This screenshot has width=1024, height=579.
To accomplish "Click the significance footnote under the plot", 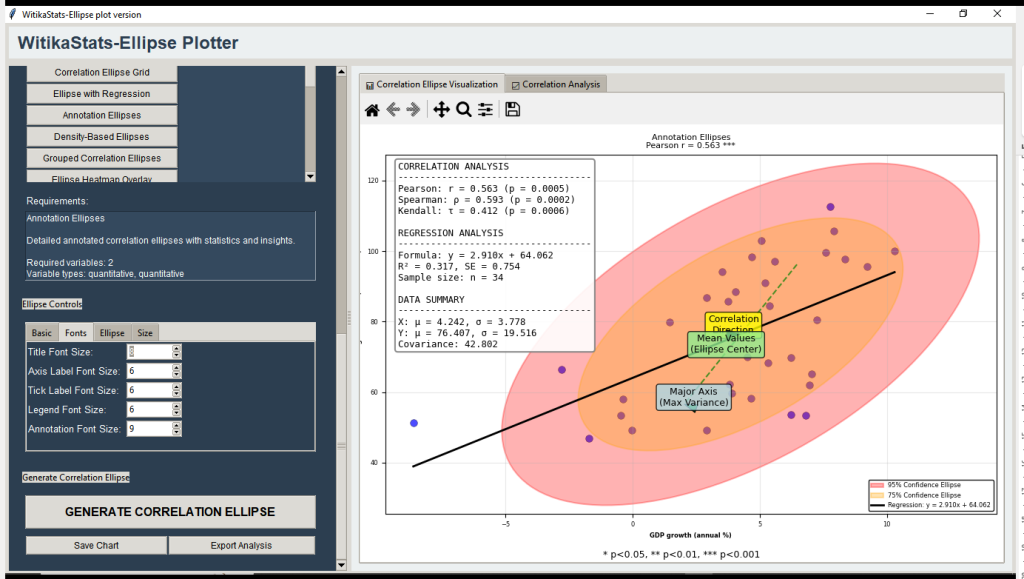I will [x=681, y=555].
